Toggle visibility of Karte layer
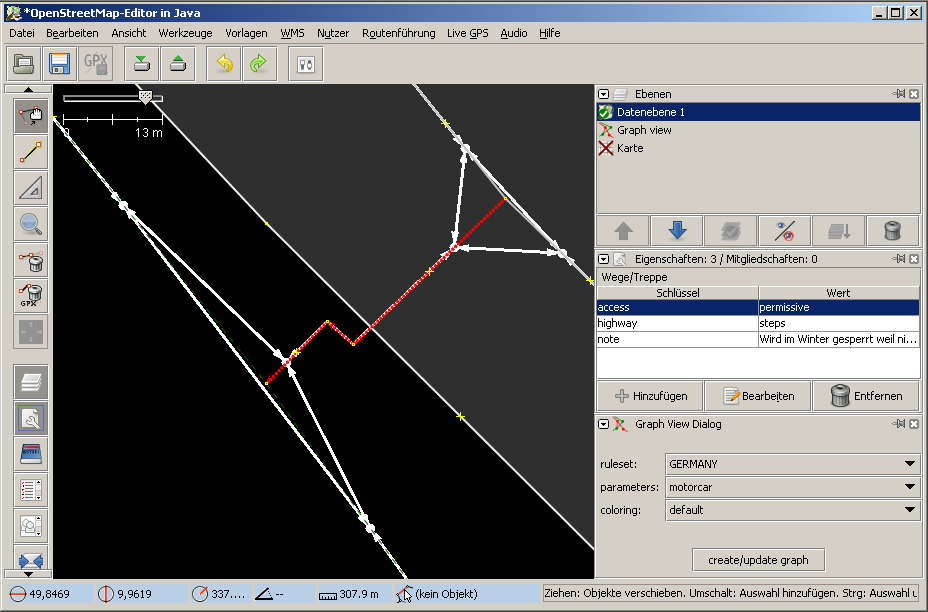Viewport: 928px width, 612px height. point(605,148)
